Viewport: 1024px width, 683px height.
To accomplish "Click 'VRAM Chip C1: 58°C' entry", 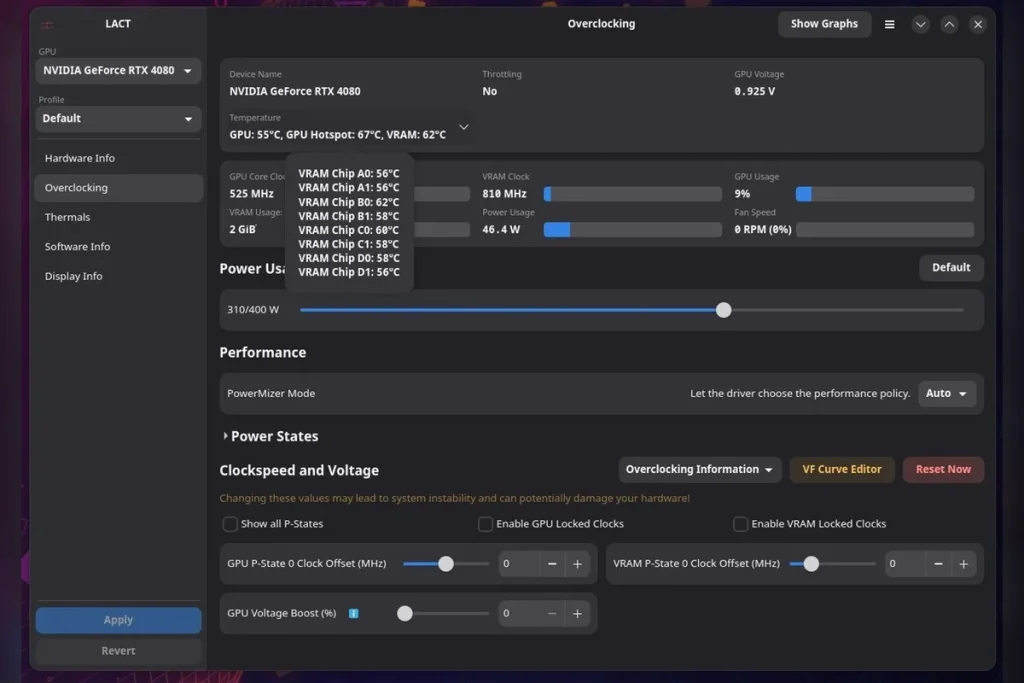I will [x=349, y=244].
